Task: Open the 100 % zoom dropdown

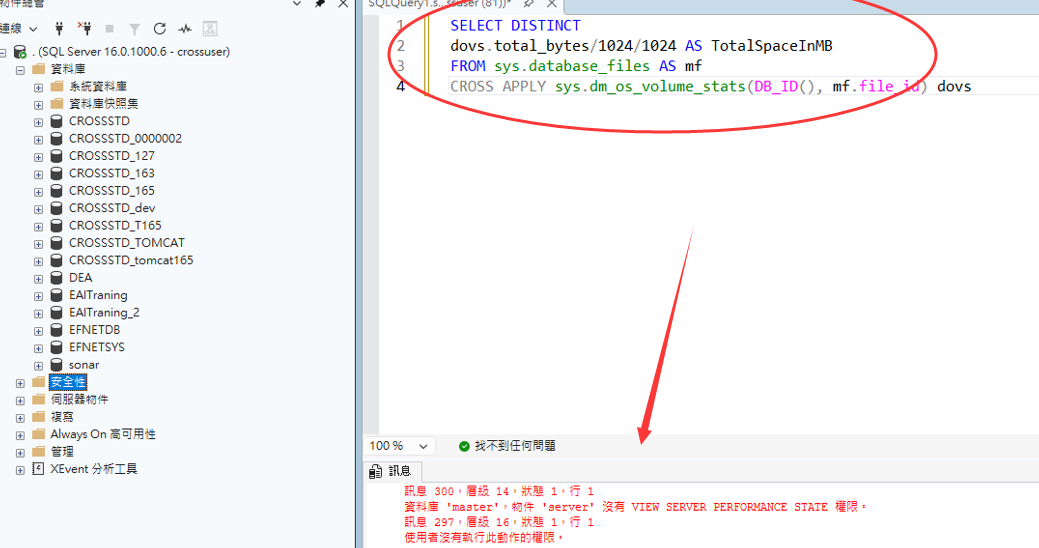Action: click(423, 446)
